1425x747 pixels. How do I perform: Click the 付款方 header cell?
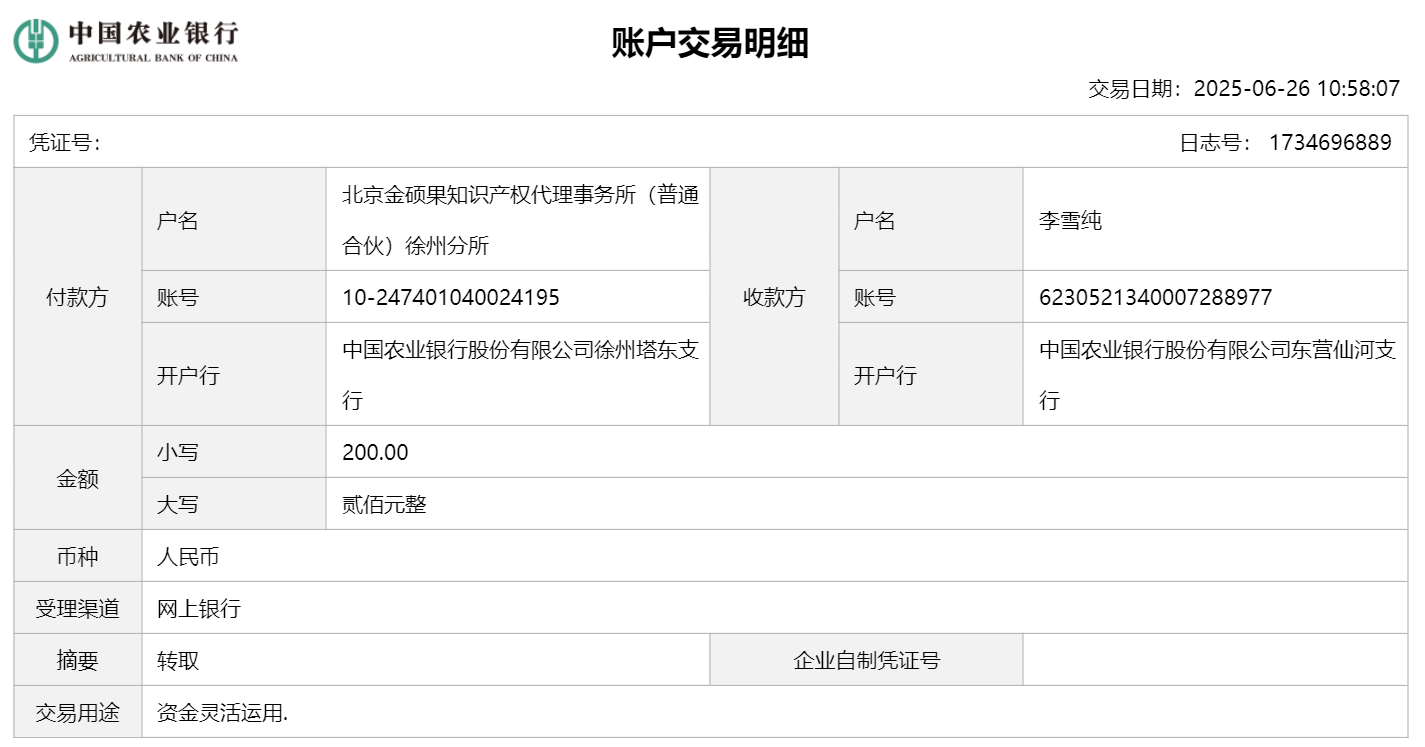pos(77,297)
